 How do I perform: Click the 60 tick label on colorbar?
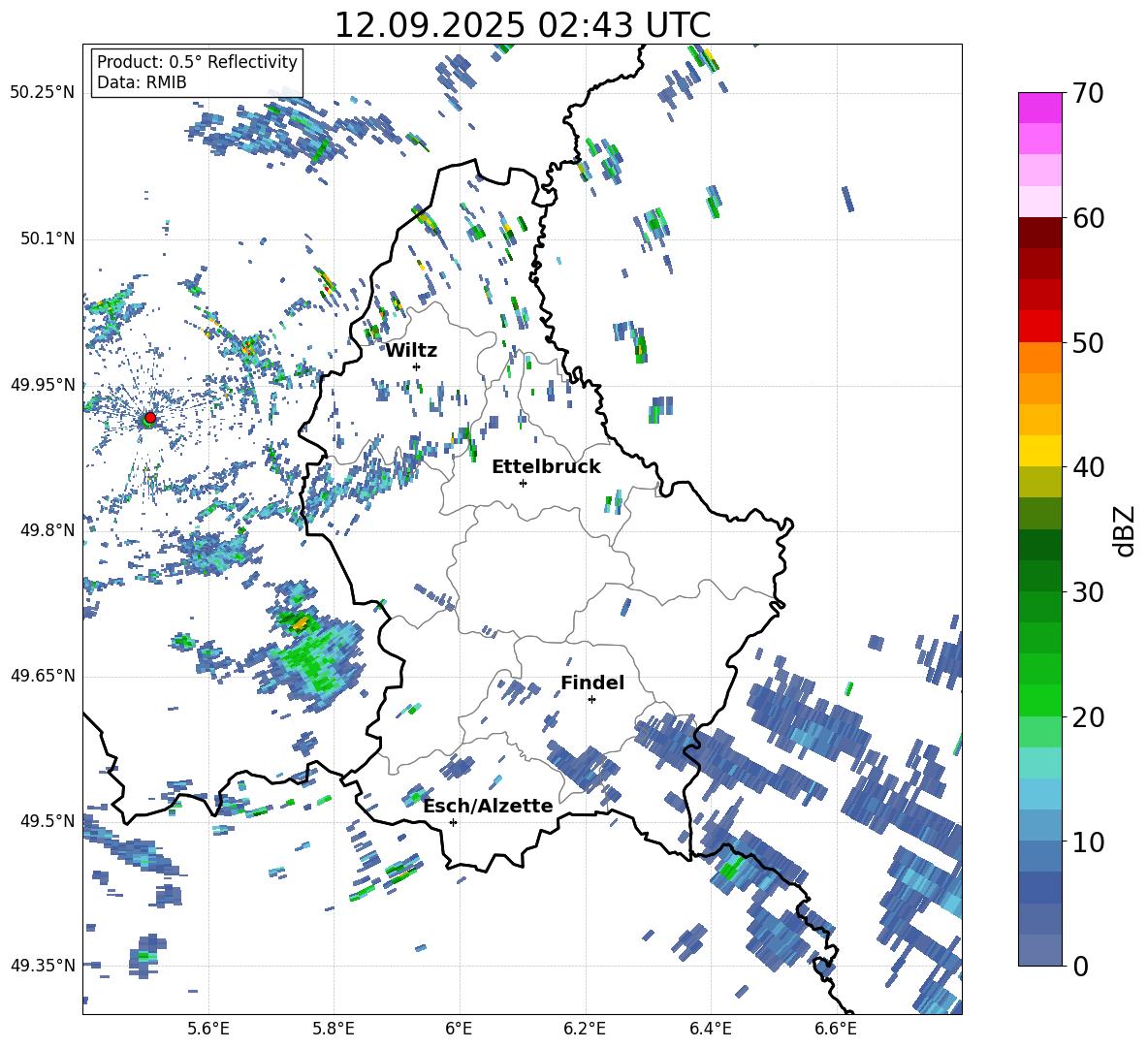[x=1088, y=218]
